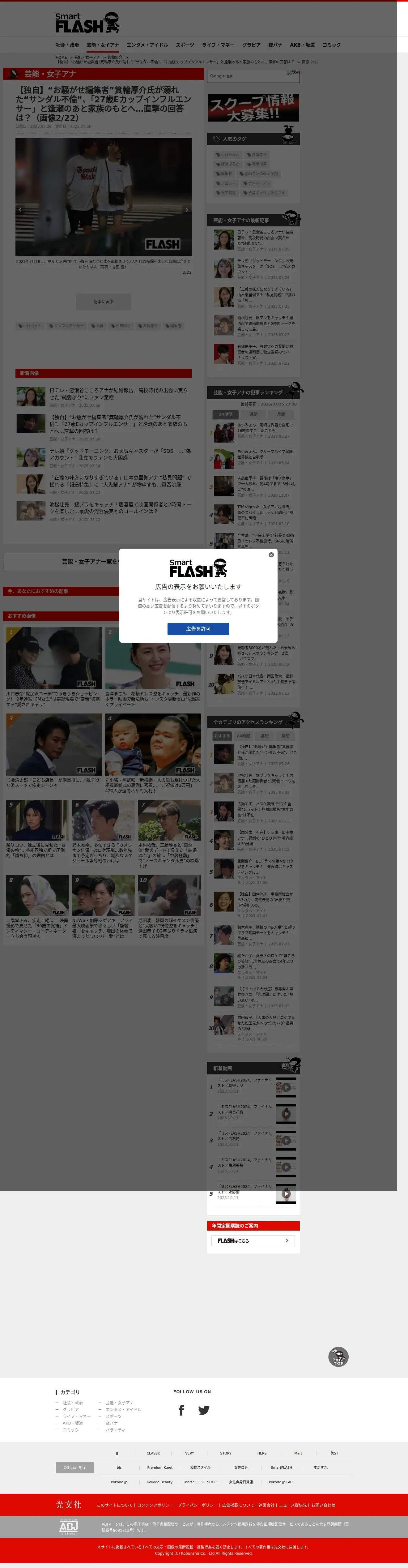Screen dimensions: 408x1568
Task: Click the 独占取材 tag below the article
Action: 121,326
